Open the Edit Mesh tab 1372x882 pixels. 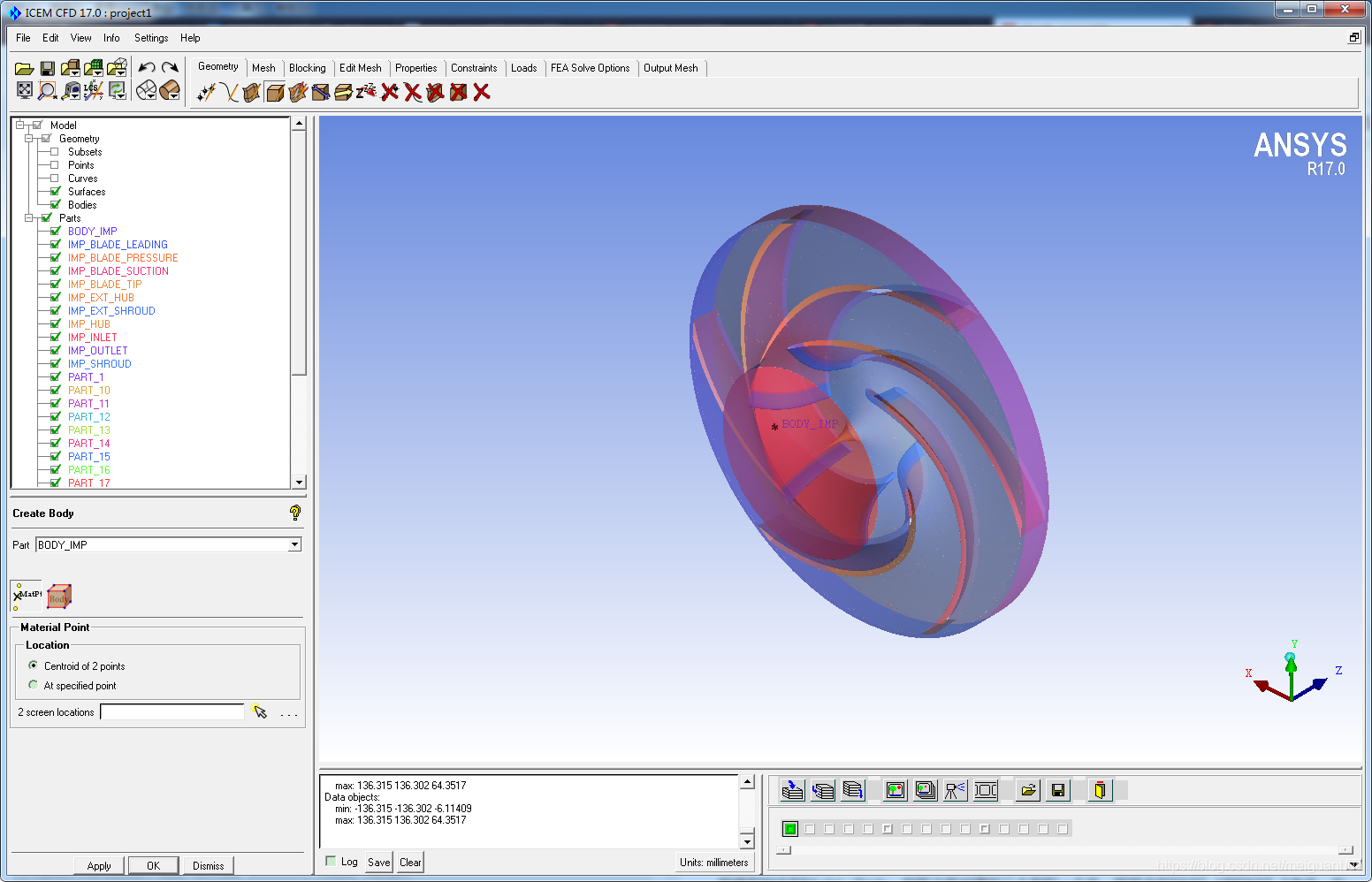click(361, 68)
